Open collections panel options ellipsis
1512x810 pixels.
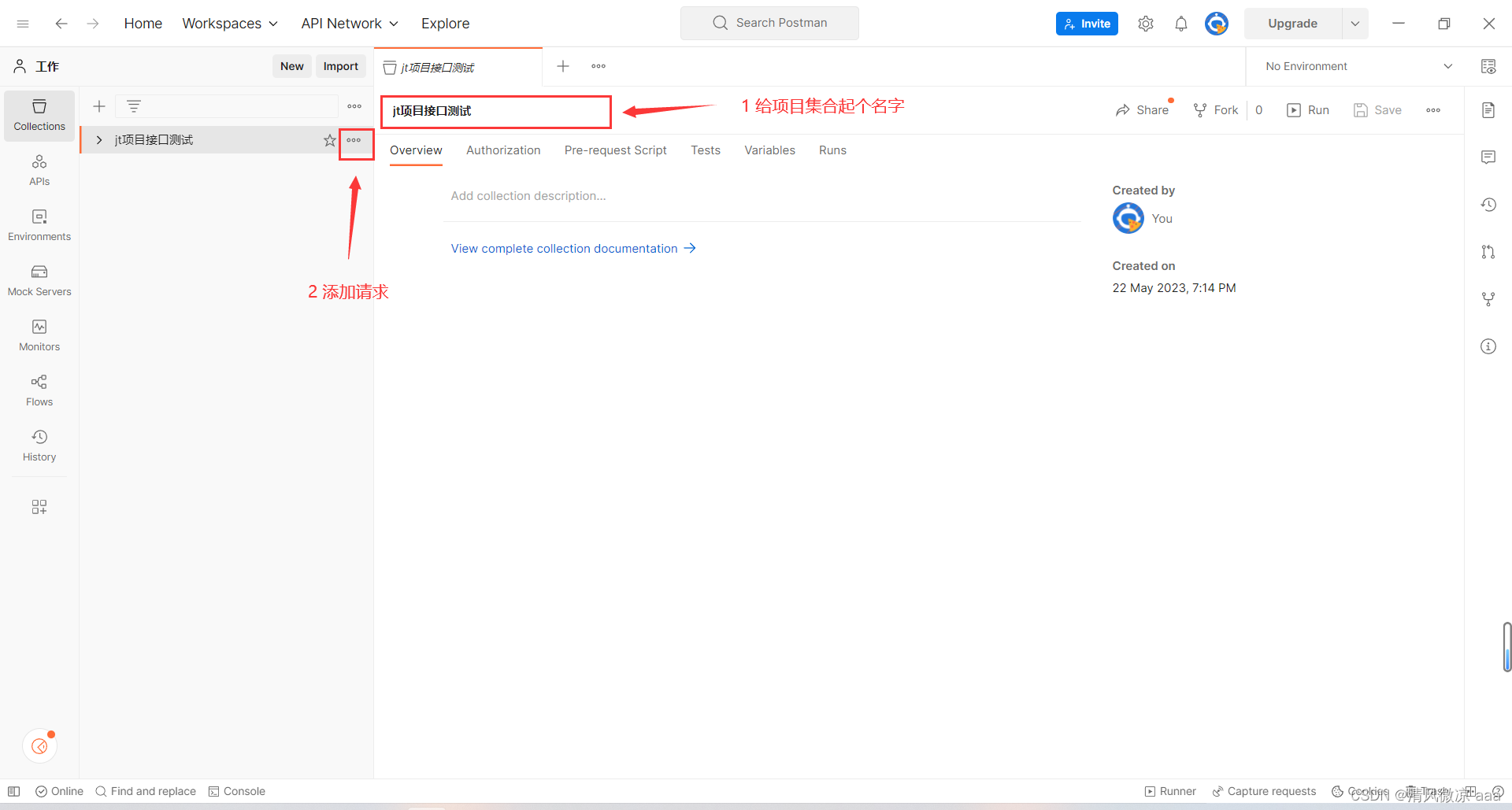[354, 106]
